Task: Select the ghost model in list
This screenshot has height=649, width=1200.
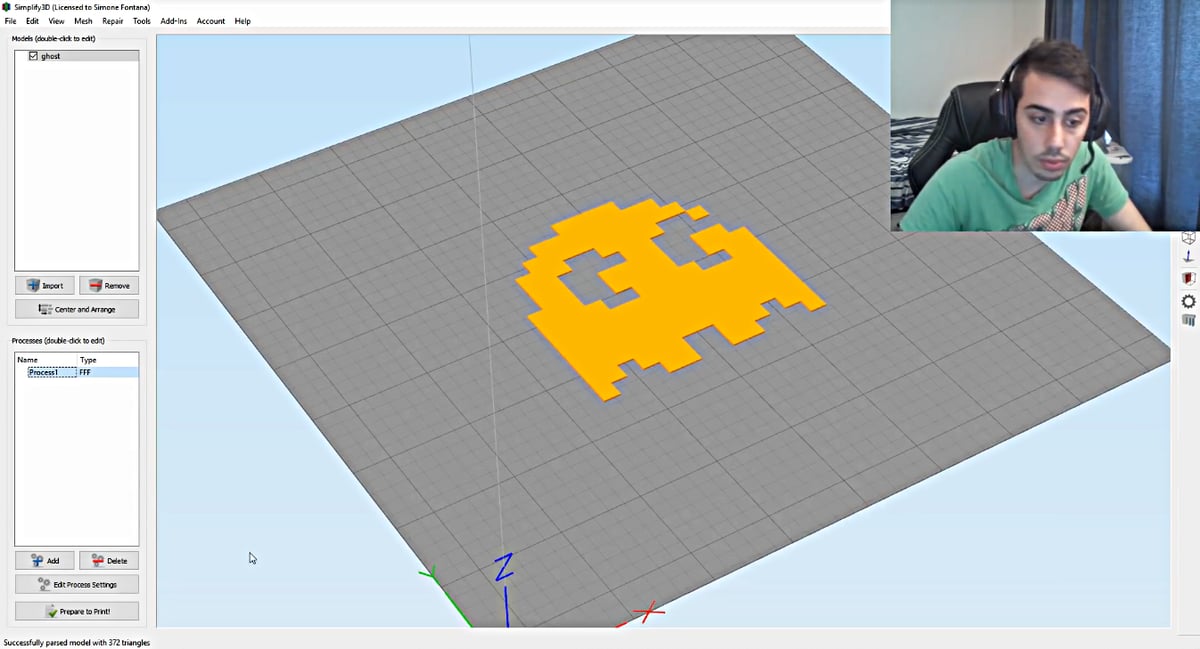Action: click(76, 56)
